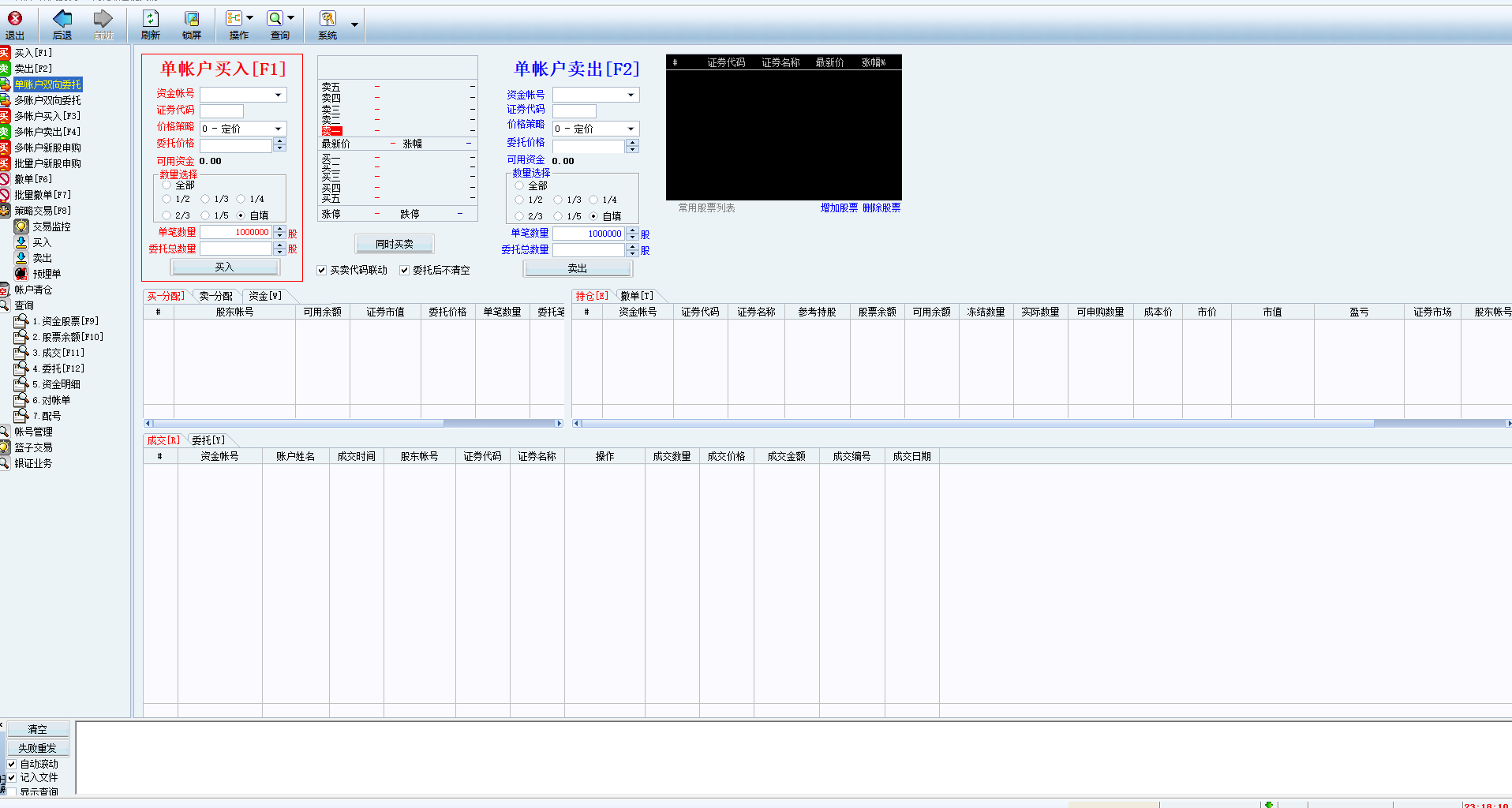The image size is (1512, 808).
Task: Click the 同时买卖 button
Action: click(394, 244)
